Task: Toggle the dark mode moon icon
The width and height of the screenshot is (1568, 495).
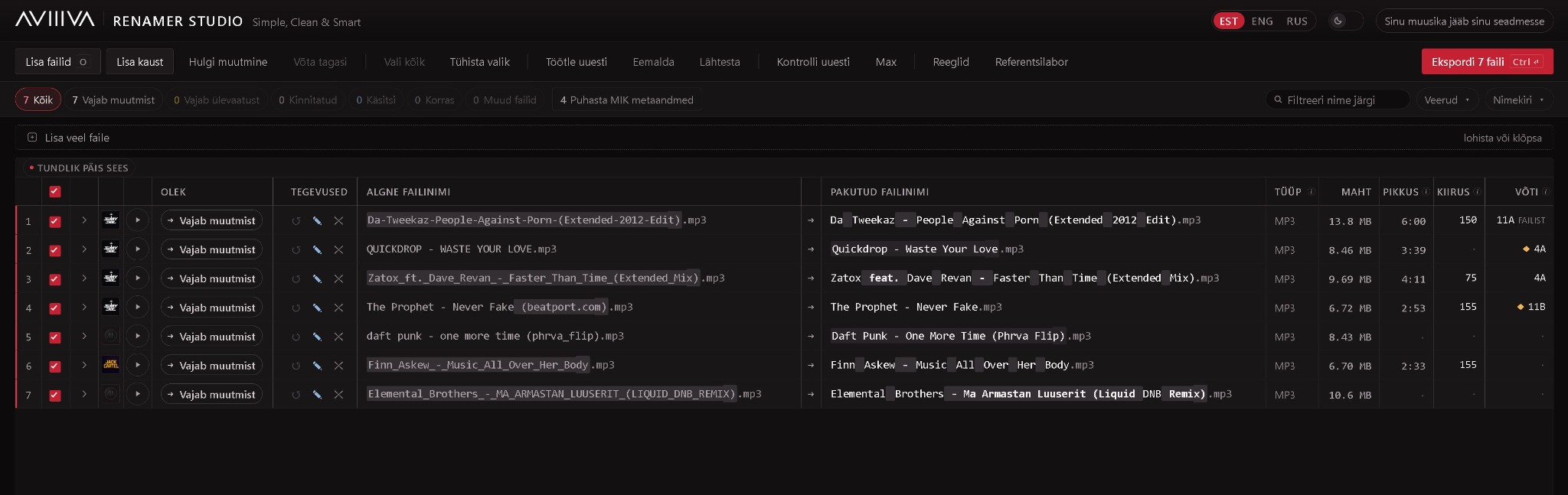Action: (x=1338, y=21)
